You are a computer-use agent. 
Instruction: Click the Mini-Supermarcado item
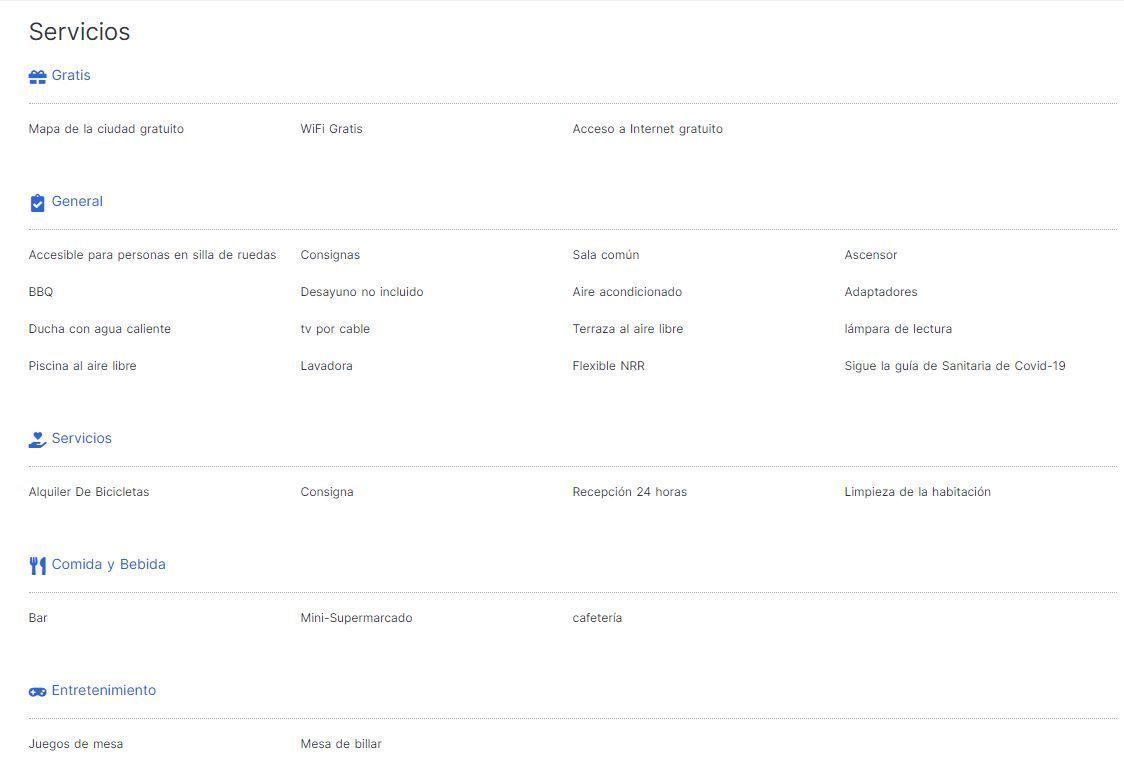click(356, 618)
